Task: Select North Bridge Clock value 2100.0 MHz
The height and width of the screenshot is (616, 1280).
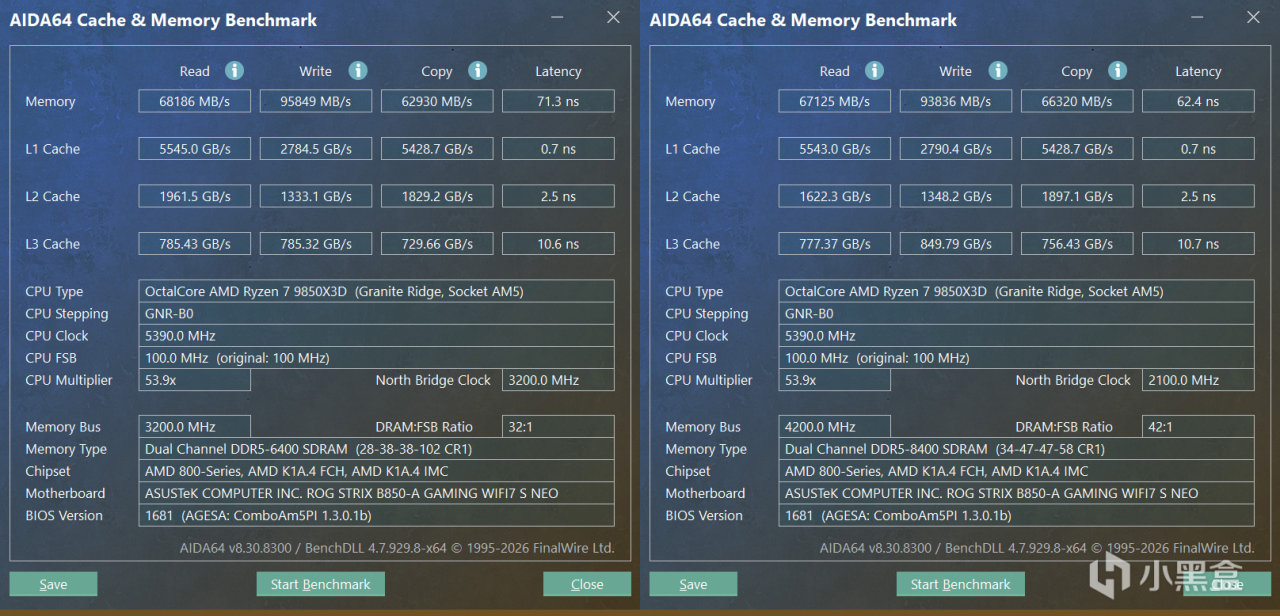Action: 1198,380
